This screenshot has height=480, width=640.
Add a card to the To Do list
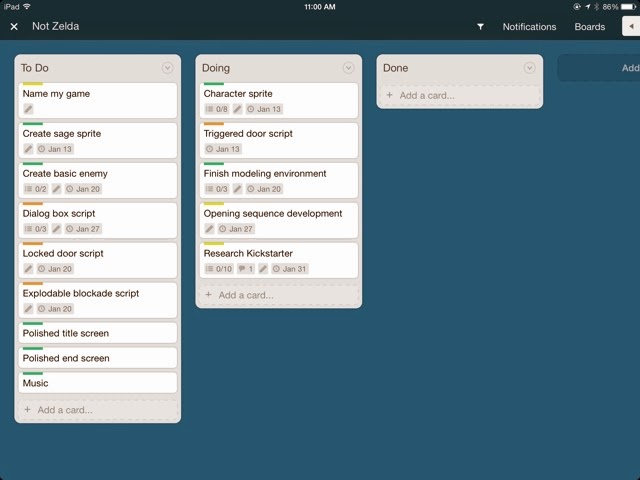(x=98, y=410)
